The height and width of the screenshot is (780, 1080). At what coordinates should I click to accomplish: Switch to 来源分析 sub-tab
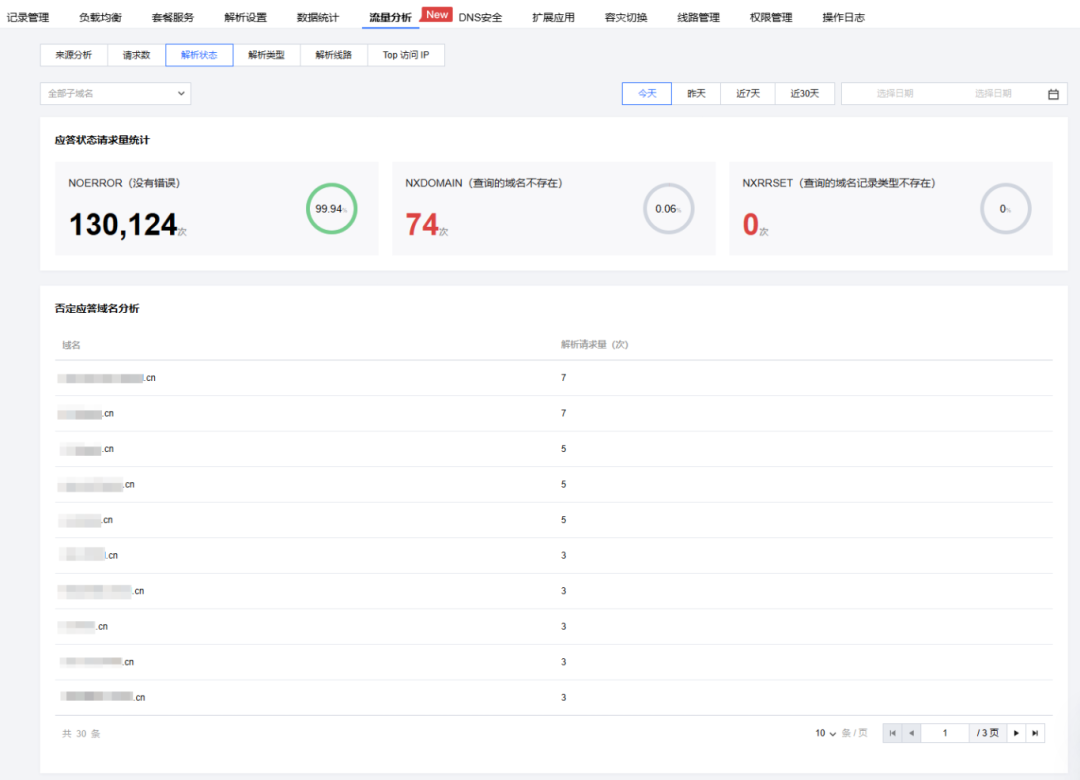point(74,55)
